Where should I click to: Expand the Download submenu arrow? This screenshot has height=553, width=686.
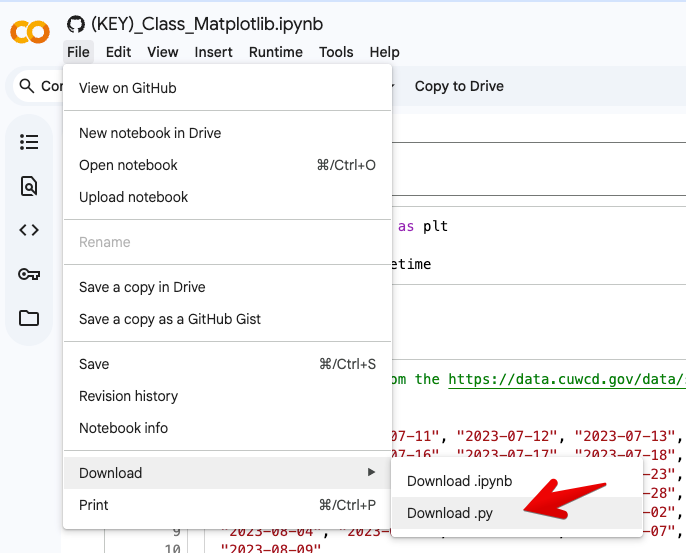pos(371,472)
